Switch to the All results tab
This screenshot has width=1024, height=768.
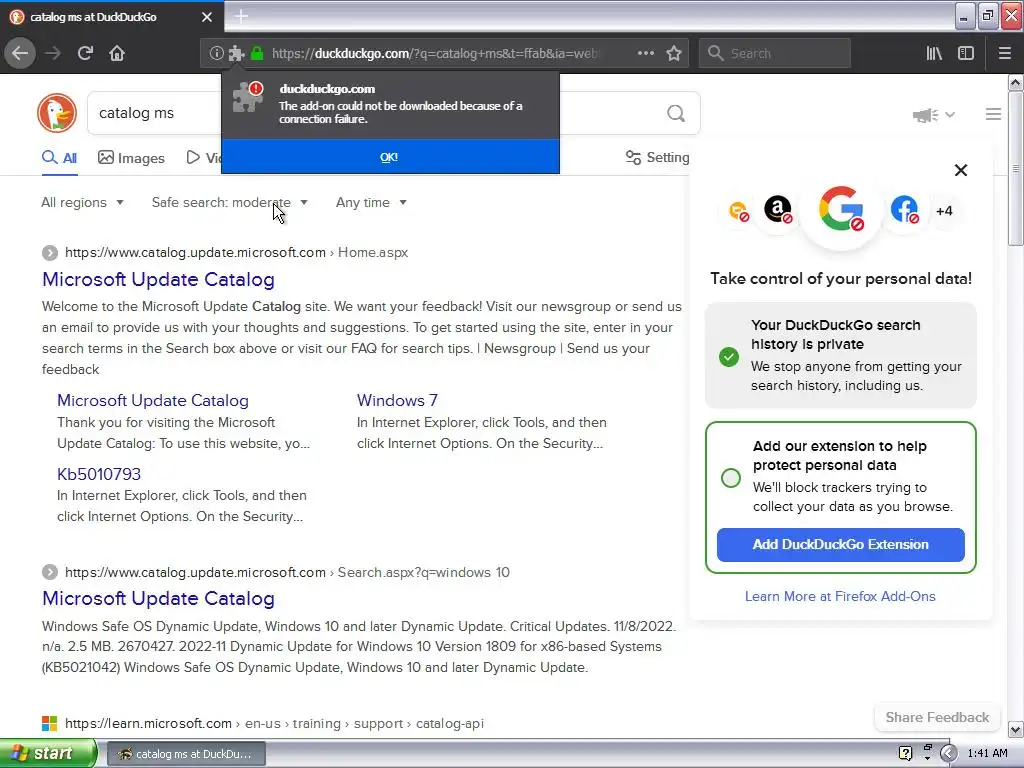59,158
